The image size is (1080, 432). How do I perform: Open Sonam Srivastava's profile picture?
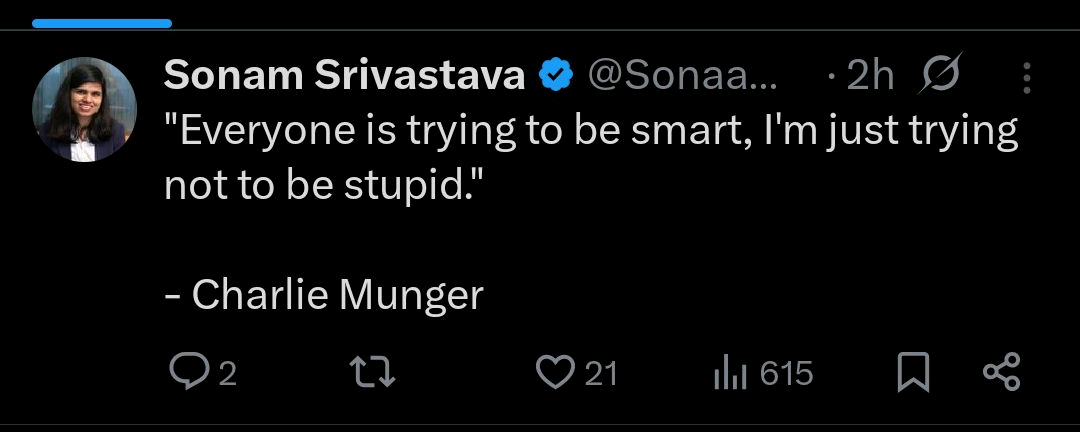pyautogui.click(x=84, y=110)
